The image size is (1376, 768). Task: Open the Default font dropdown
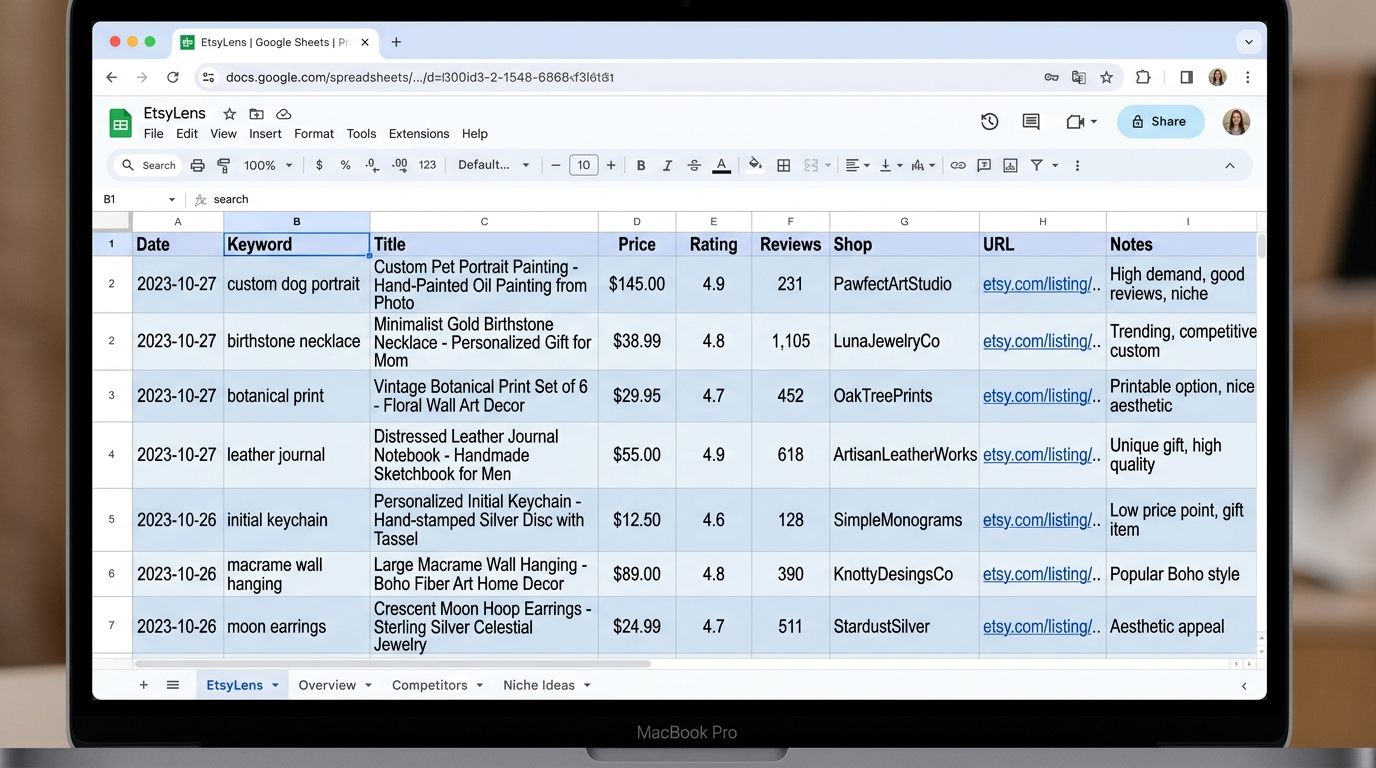493,165
